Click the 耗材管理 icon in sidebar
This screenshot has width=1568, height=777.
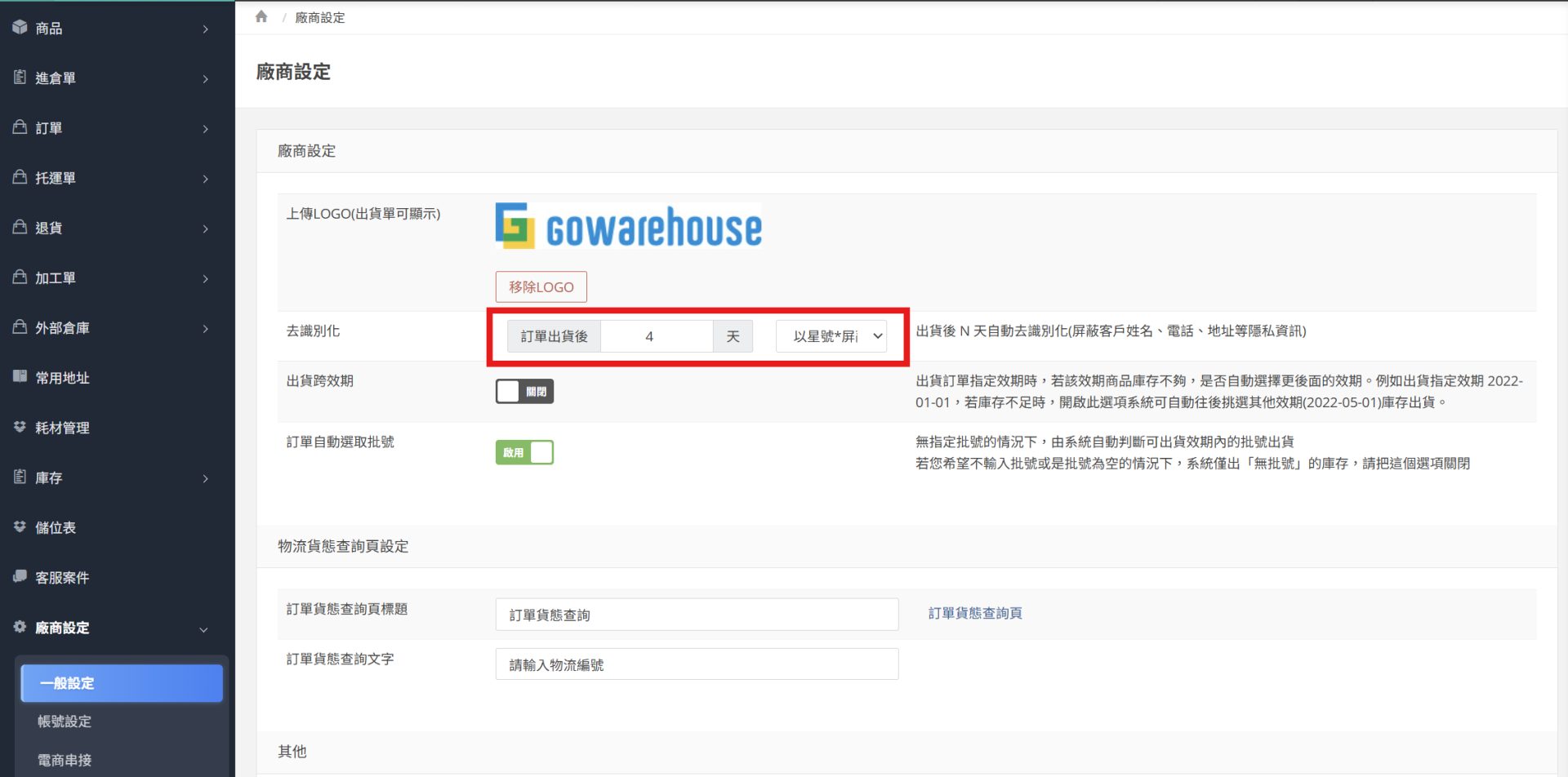(20, 427)
